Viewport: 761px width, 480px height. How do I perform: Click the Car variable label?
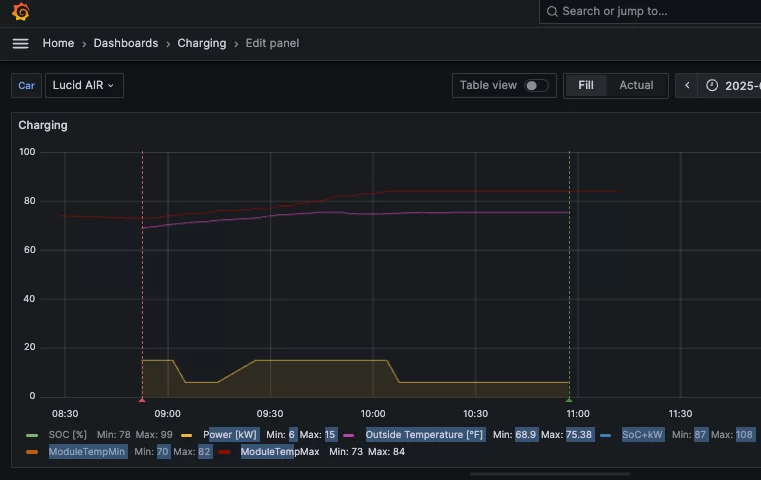26,85
